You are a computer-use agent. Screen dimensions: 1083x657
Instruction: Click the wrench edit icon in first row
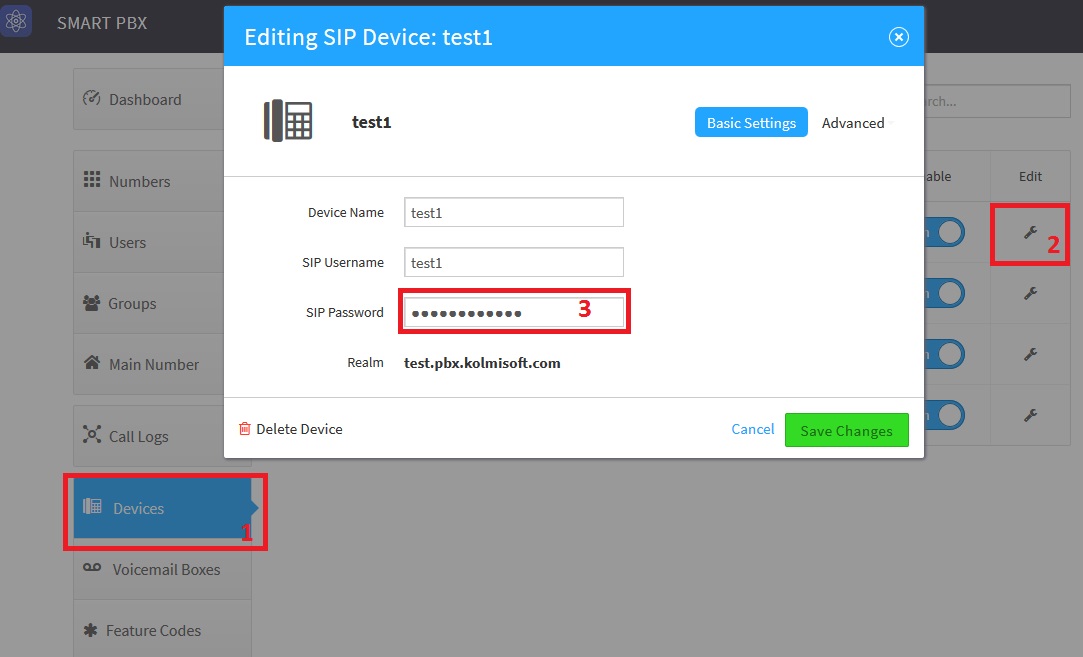coord(1030,233)
